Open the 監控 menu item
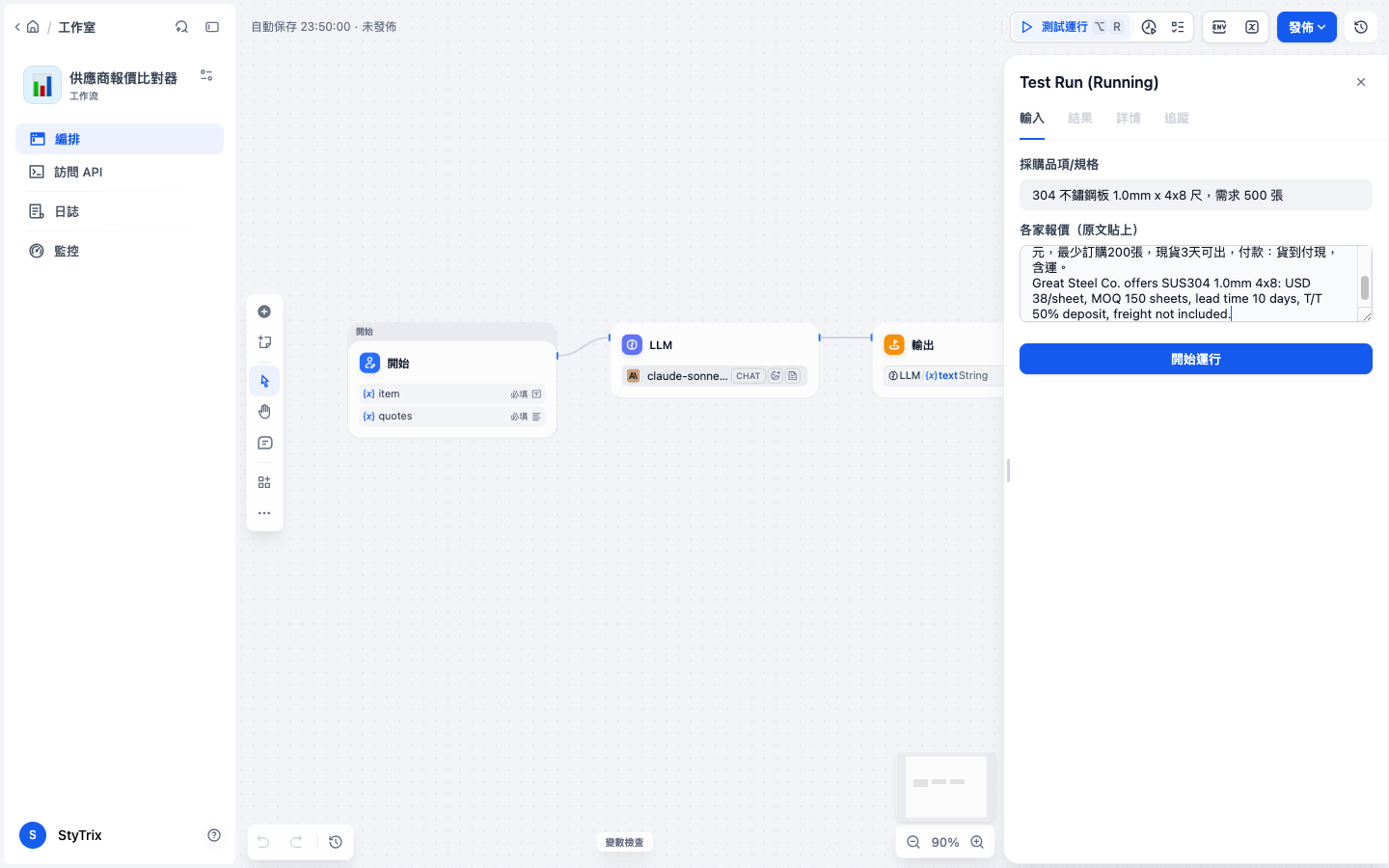The width and height of the screenshot is (1389, 868). (x=120, y=251)
